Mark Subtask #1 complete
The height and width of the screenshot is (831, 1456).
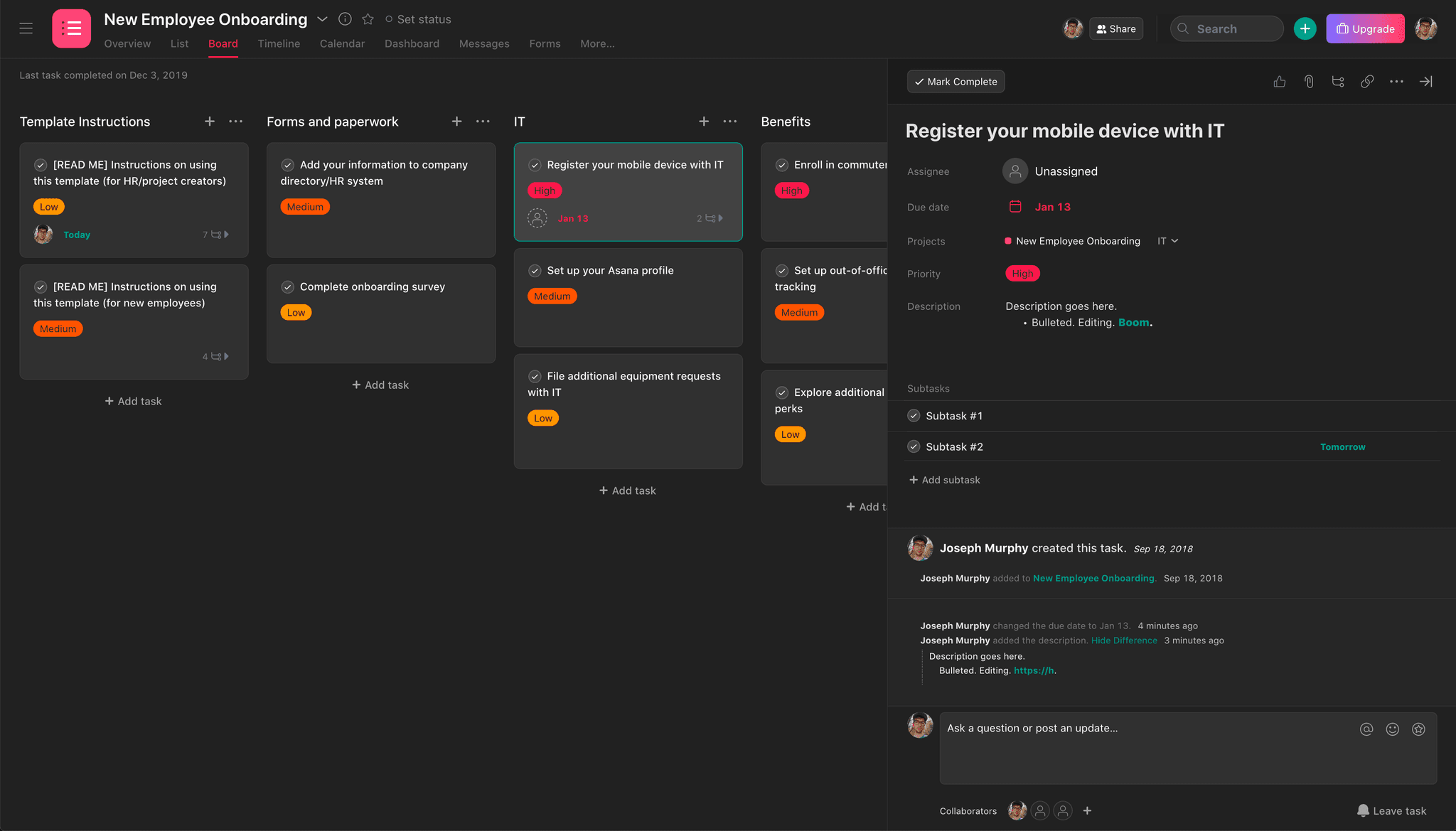click(x=914, y=416)
